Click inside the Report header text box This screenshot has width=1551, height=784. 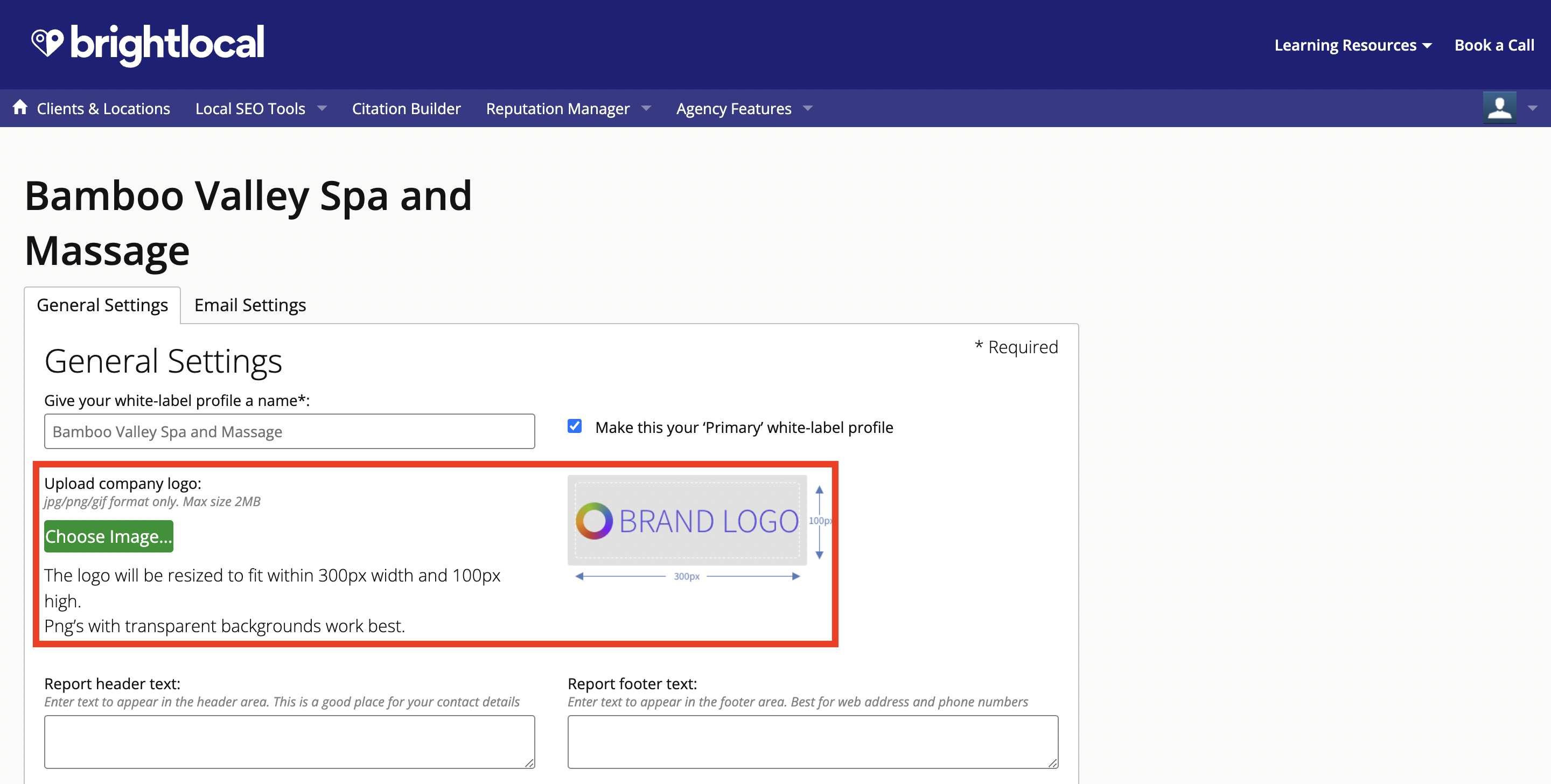coord(290,742)
